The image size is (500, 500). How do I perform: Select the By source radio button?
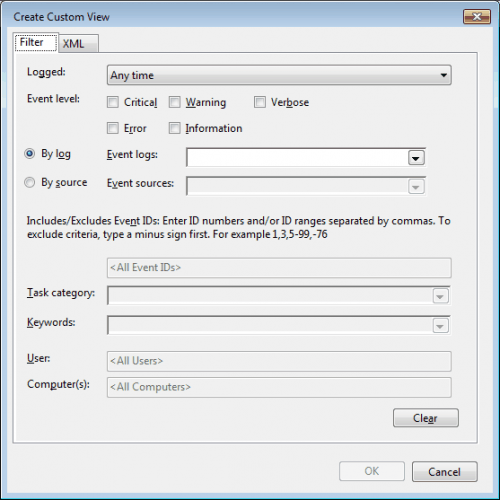pos(30,182)
